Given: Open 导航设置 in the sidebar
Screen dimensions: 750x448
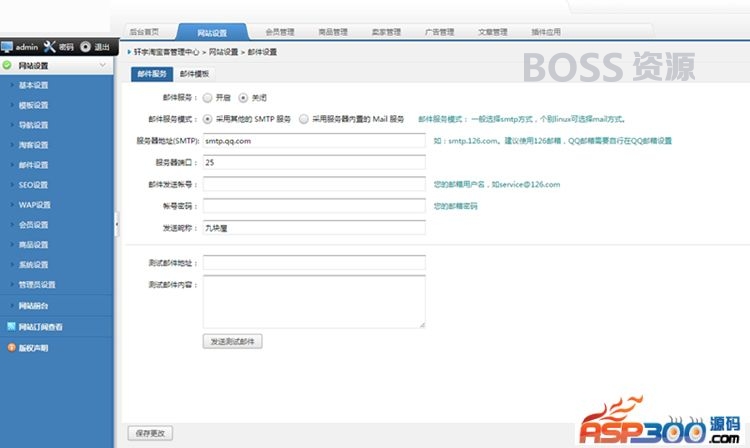Looking at the screenshot, I should tap(33, 125).
